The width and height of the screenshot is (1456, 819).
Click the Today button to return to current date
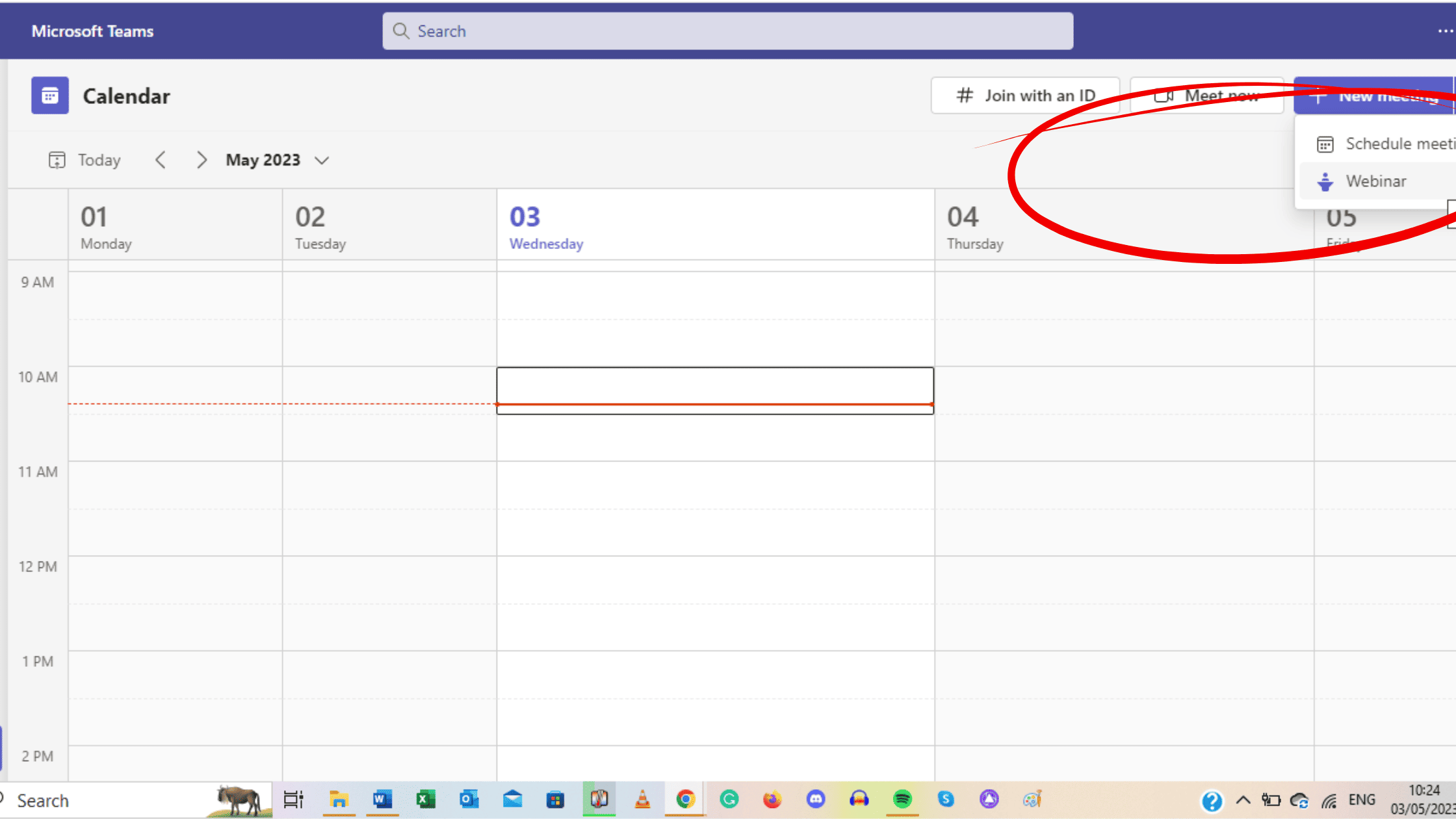(x=98, y=159)
